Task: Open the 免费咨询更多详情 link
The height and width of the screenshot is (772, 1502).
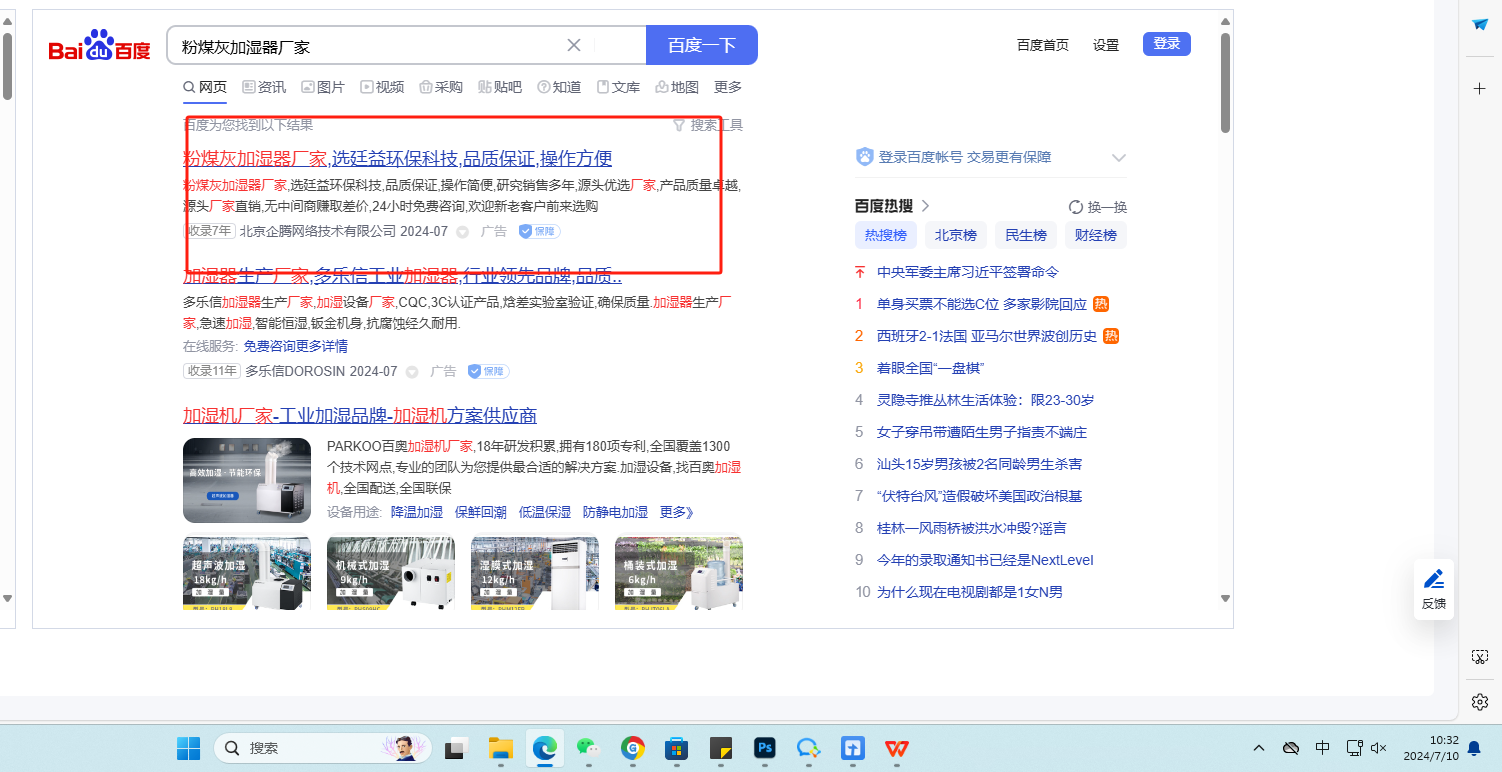Action: click(x=296, y=346)
